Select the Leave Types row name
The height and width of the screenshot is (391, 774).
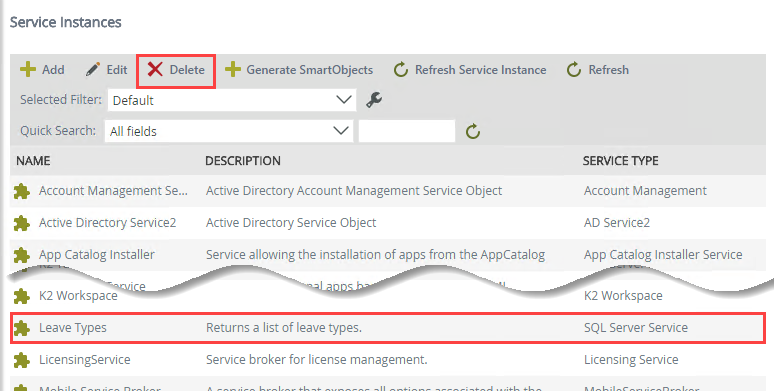[x=73, y=327]
